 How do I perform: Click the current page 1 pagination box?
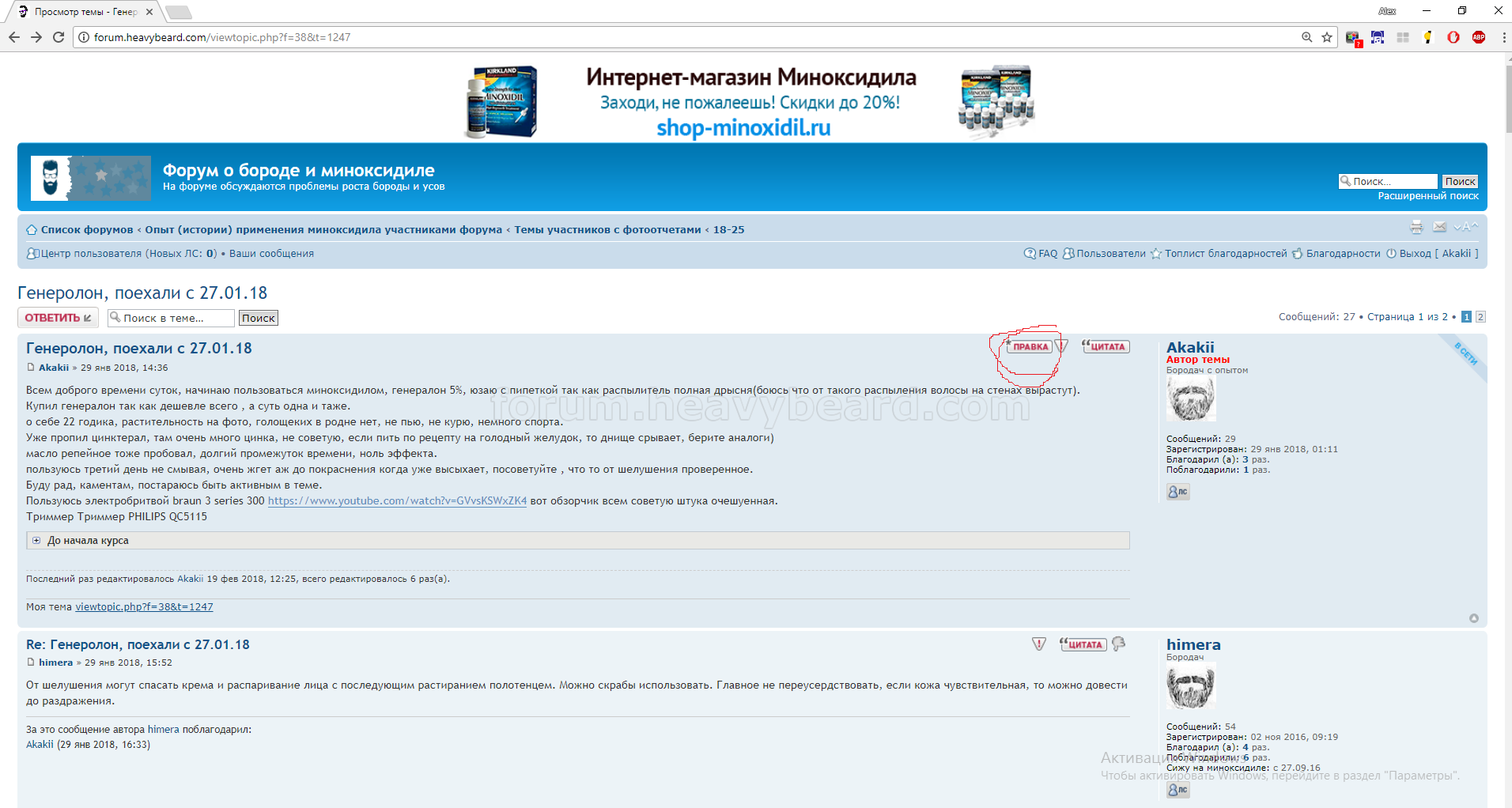1466,317
